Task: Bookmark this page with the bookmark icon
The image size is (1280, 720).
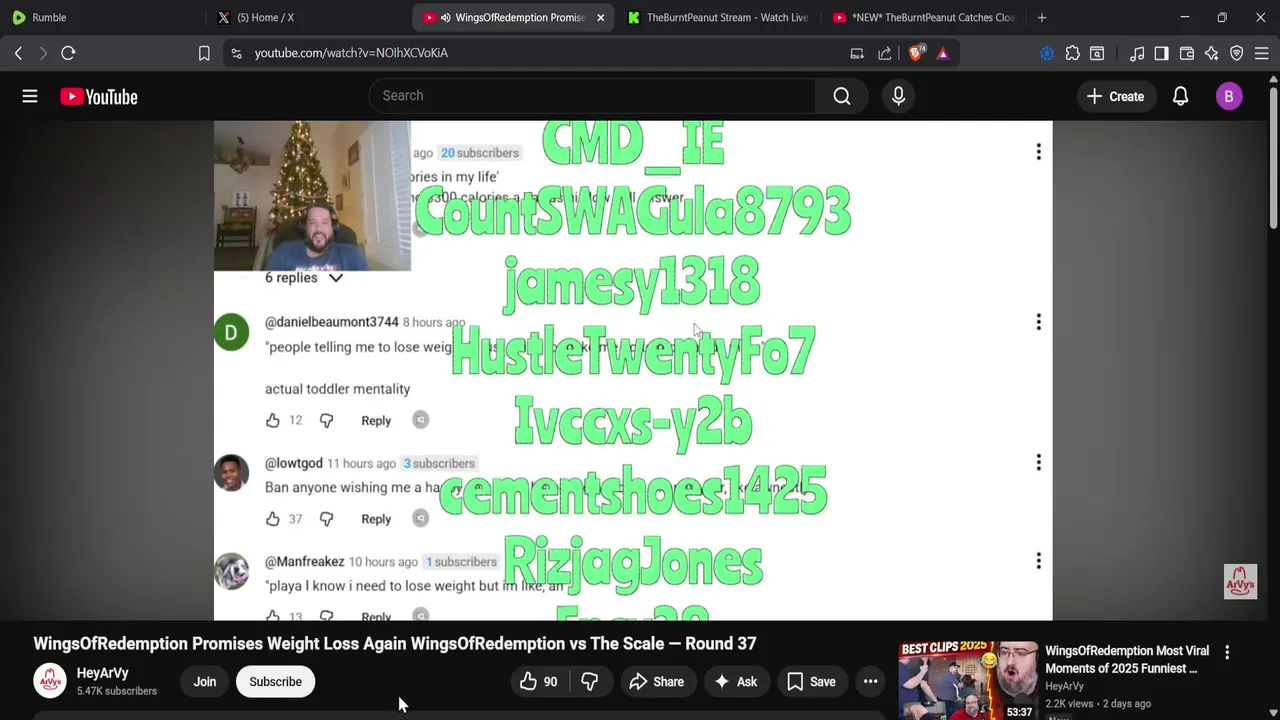Action: pyautogui.click(x=204, y=53)
